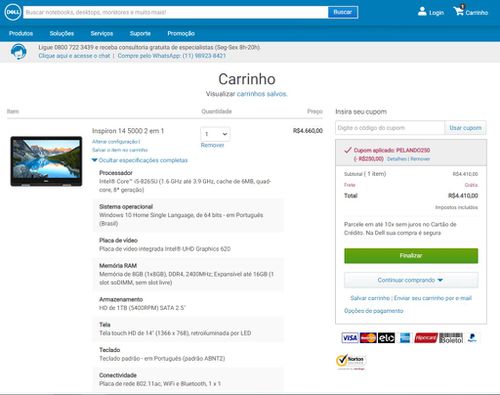
Task: Click the Mastercard payment icon
Action: click(x=368, y=338)
